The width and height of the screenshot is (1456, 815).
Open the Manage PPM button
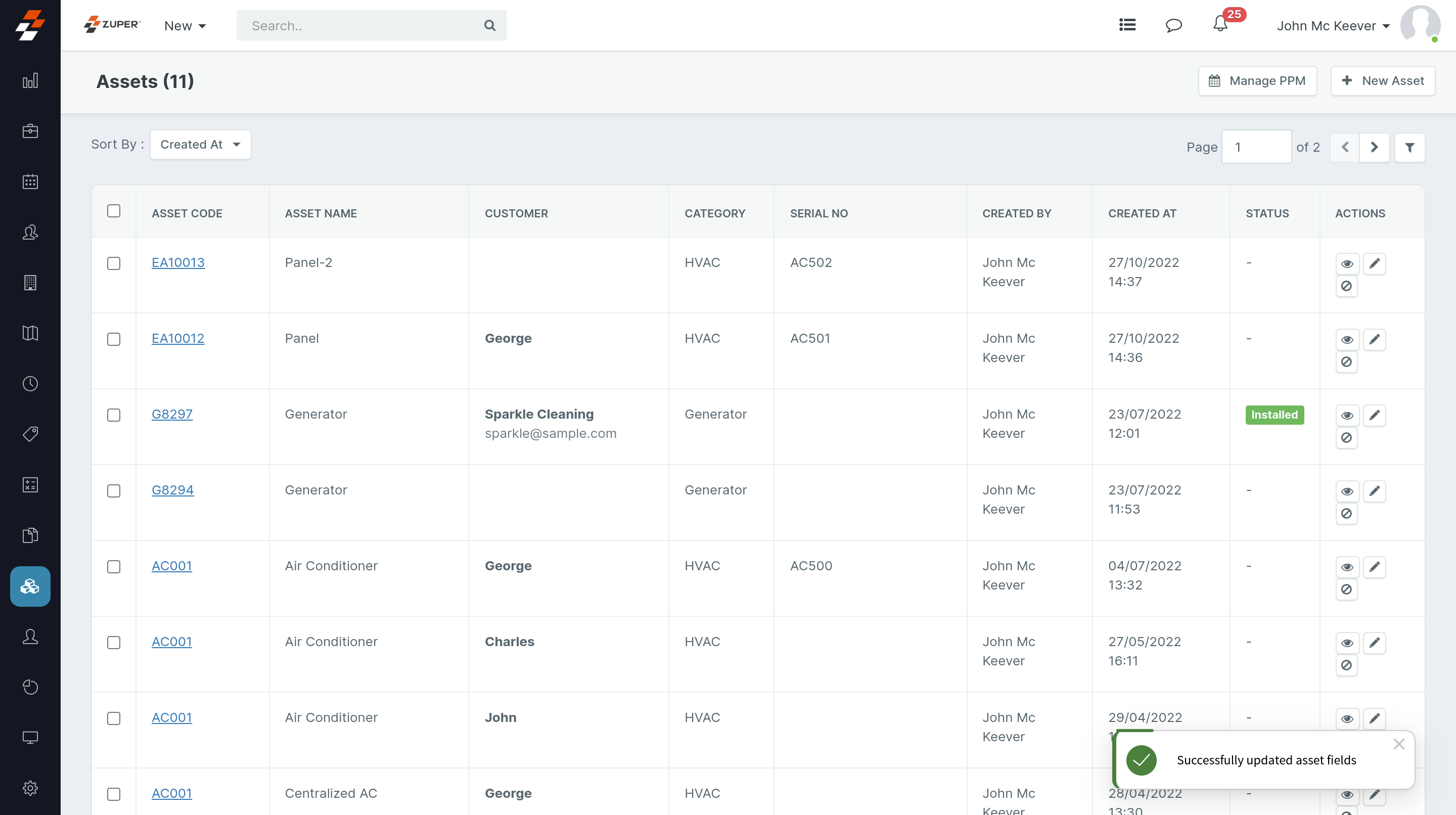[x=1257, y=81]
